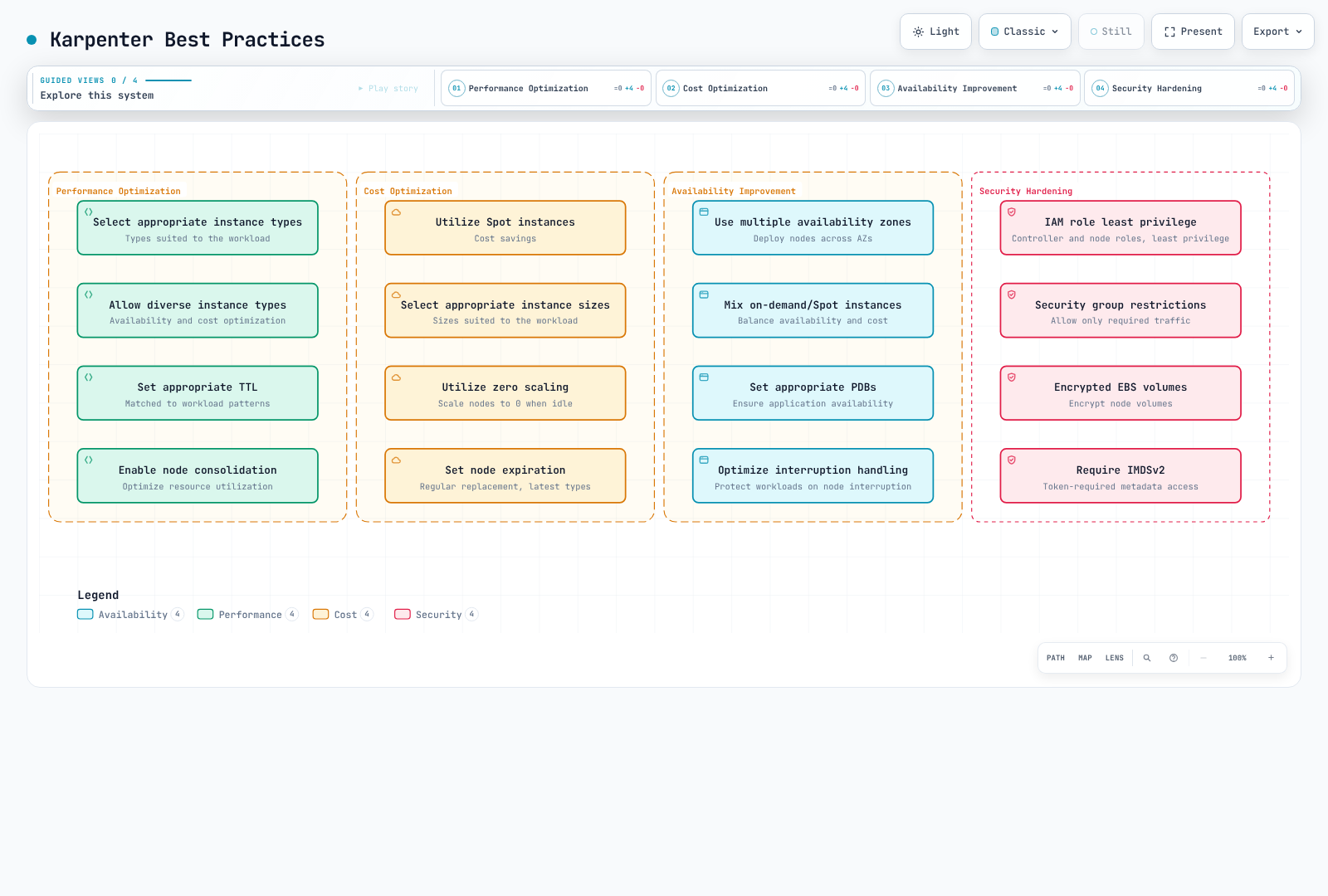This screenshot has width=1328, height=896.
Task: Select guided view 02 Cost Optimization
Action: (x=760, y=88)
